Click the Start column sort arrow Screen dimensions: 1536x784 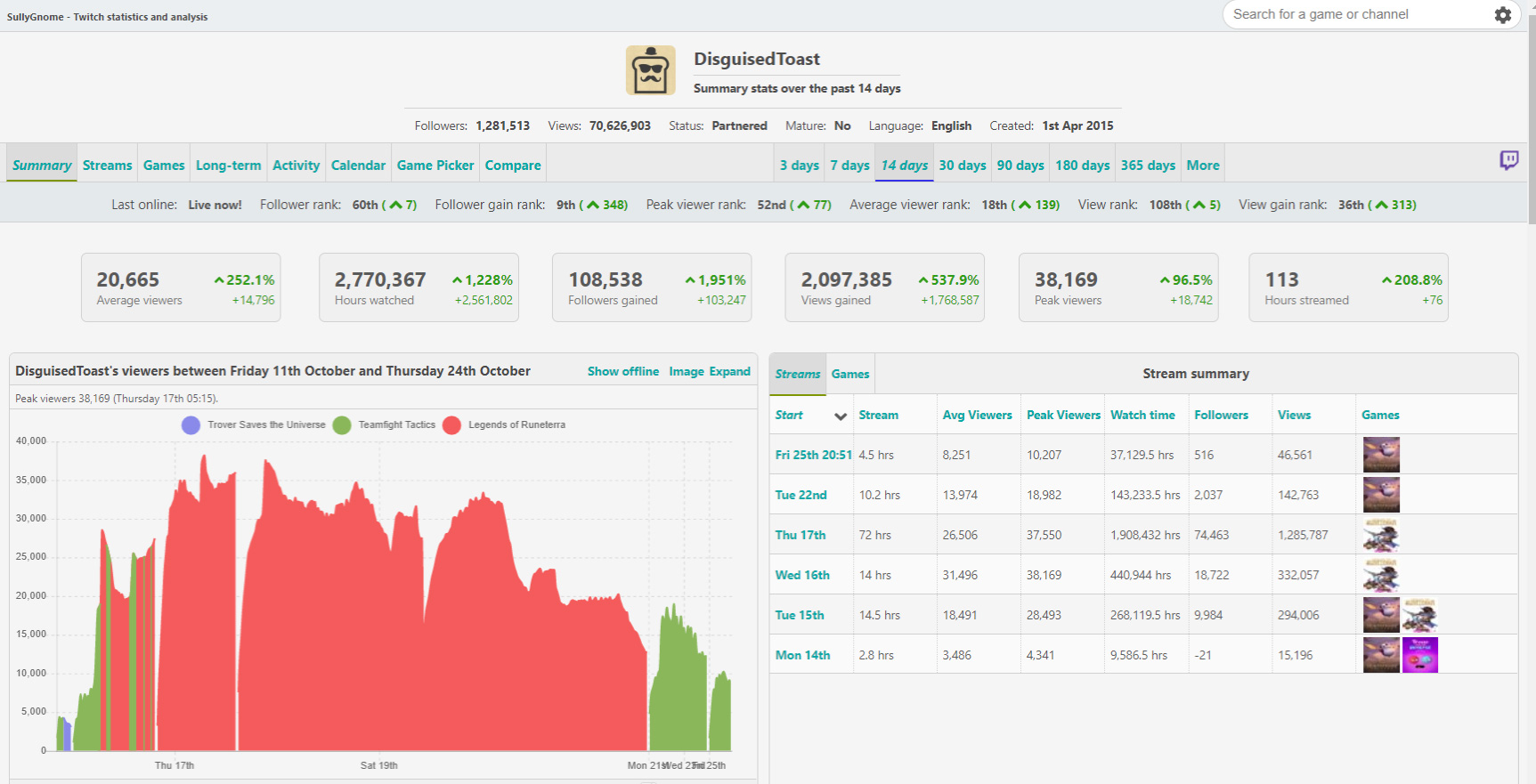click(x=840, y=416)
